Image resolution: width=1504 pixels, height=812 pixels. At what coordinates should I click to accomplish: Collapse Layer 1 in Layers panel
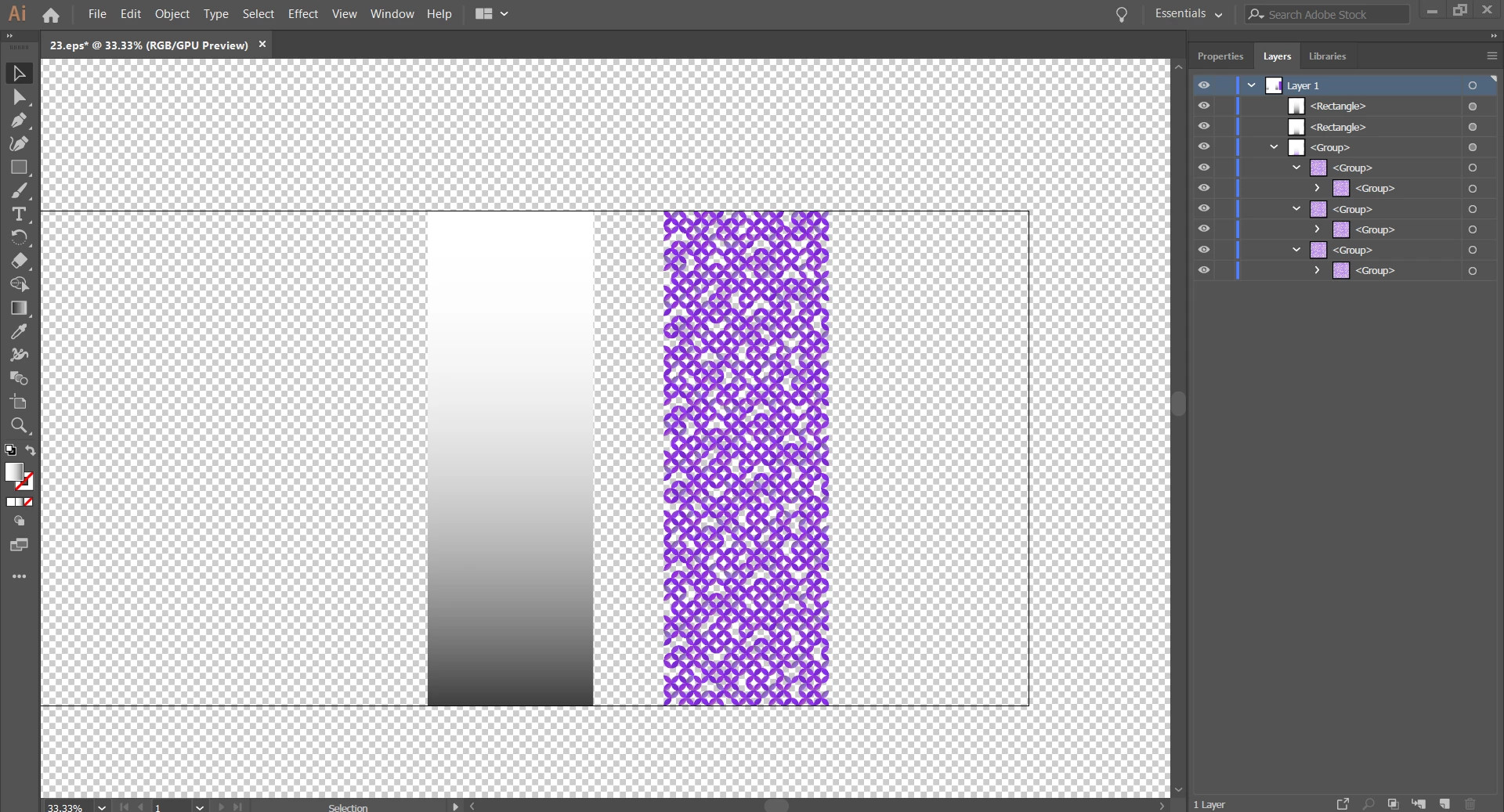pyautogui.click(x=1252, y=85)
